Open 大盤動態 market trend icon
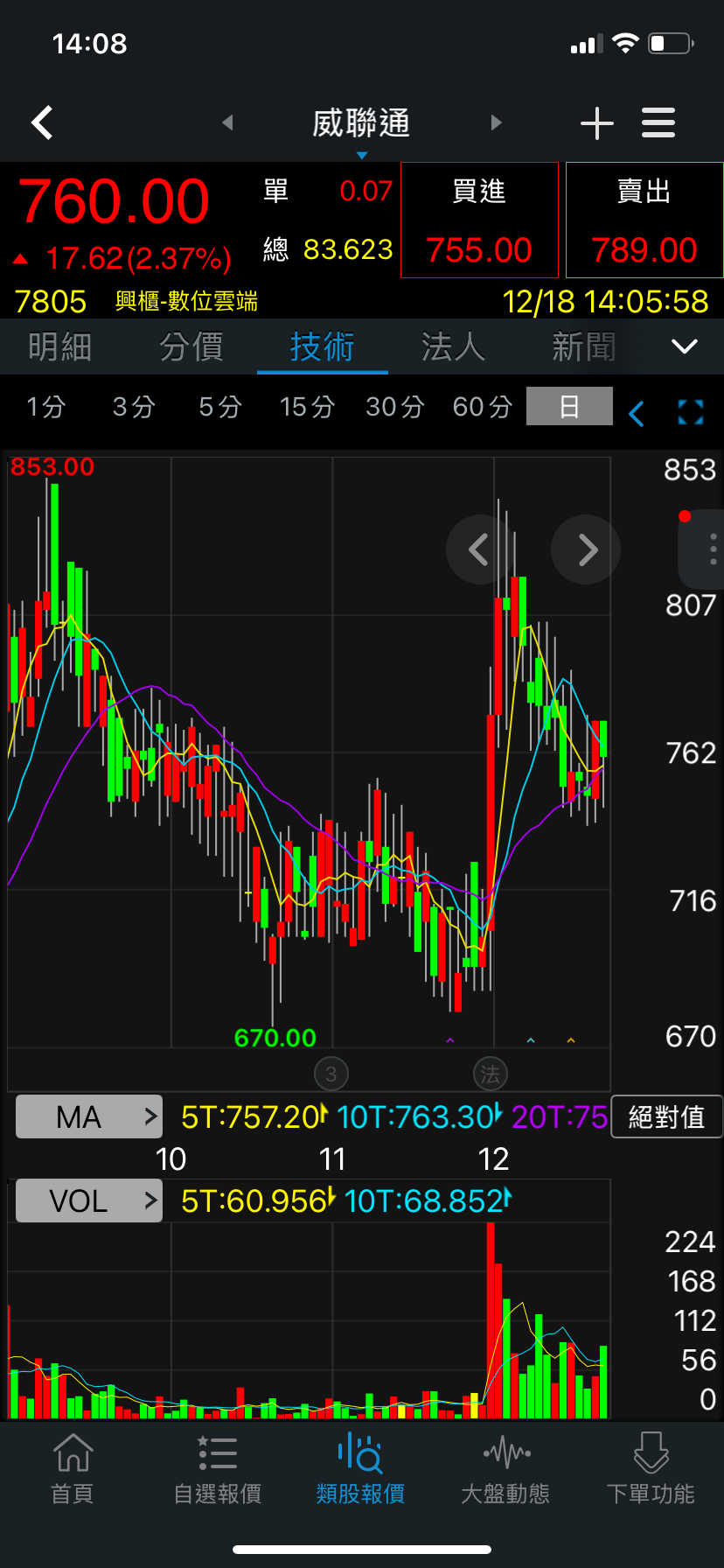The width and height of the screenshot is (724, 1568). 505,1470
